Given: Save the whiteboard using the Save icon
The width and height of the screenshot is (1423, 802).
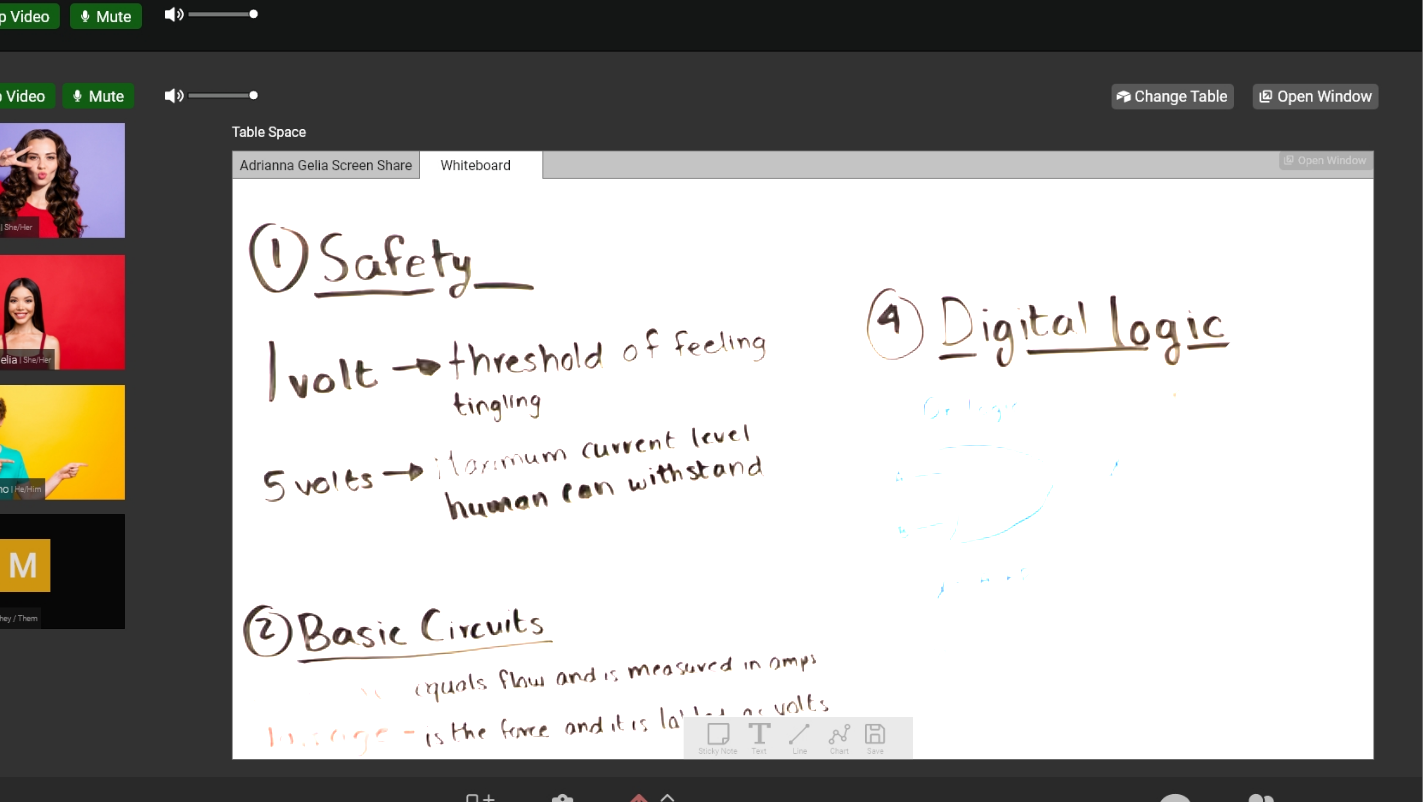Looking at the screenshot, I should coord(874,735).
